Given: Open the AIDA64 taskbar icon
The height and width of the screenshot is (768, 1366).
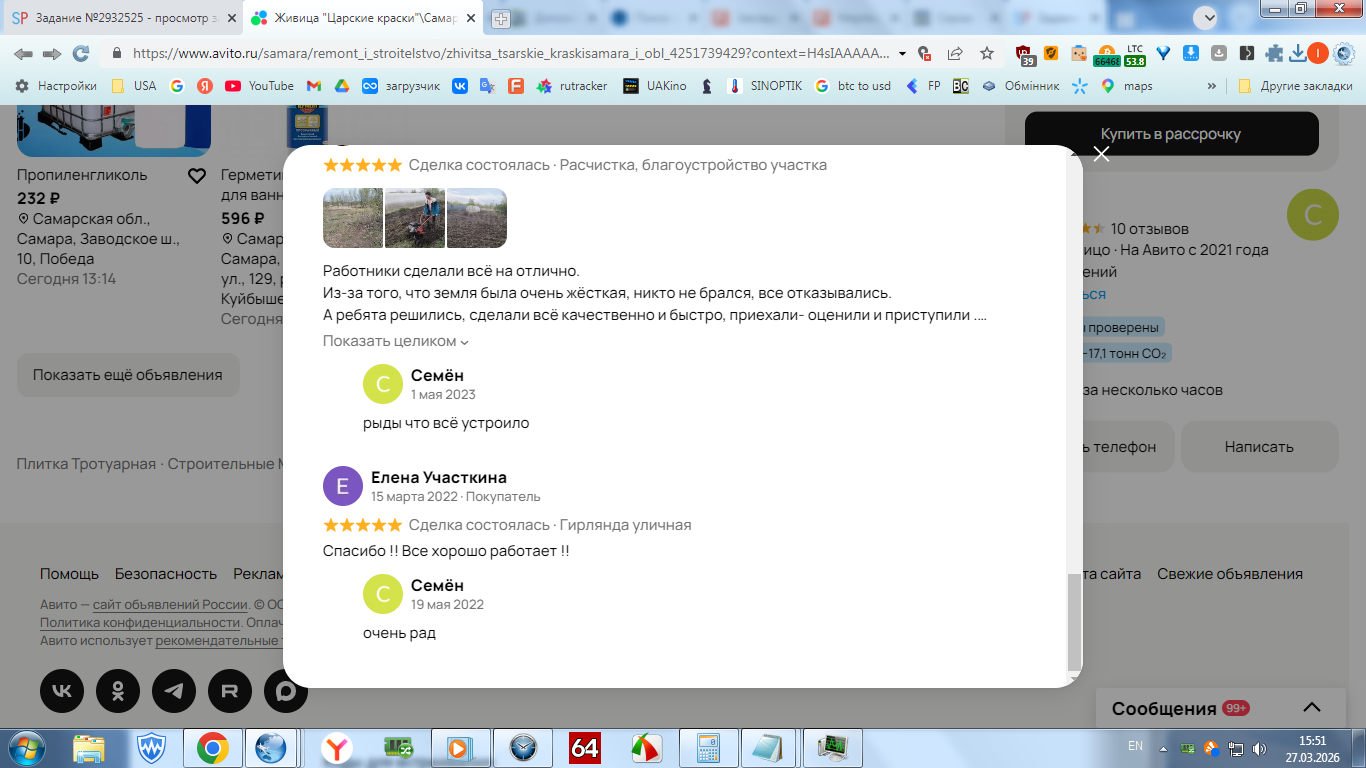Looking at the screenshot, I should (x=585, y=747).
